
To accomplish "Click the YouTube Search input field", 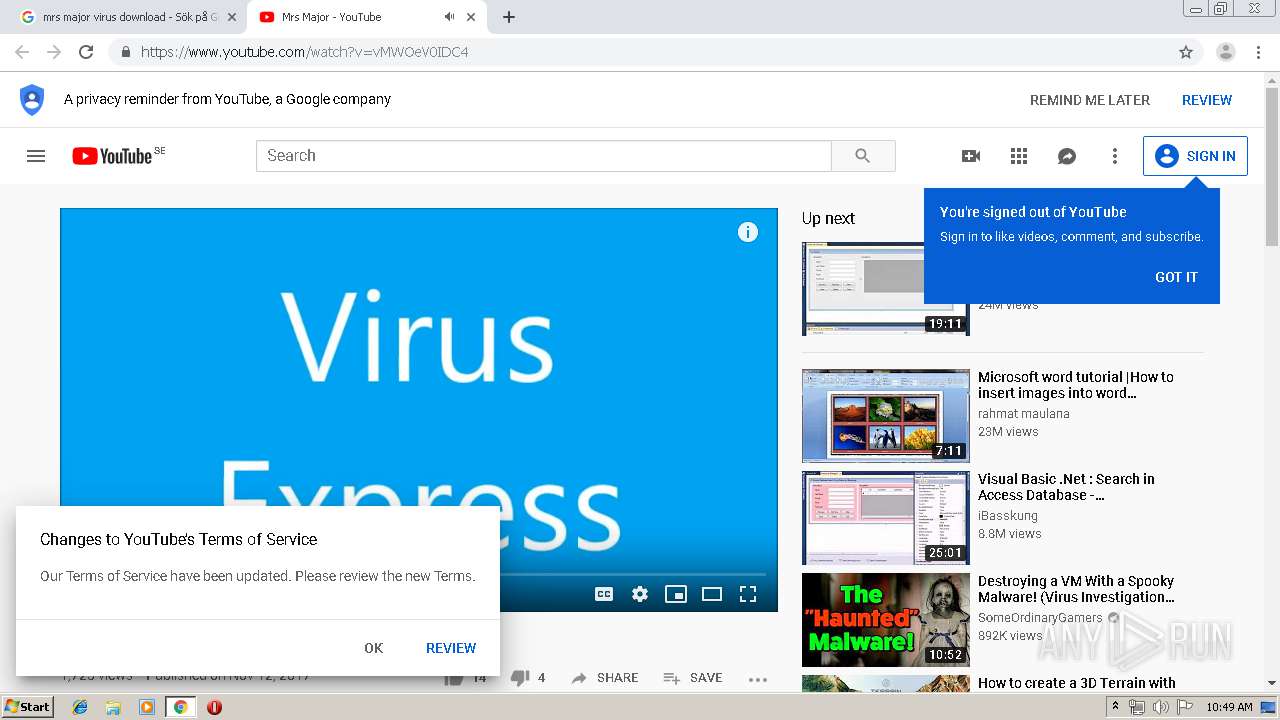I will [x=544, y=156].
